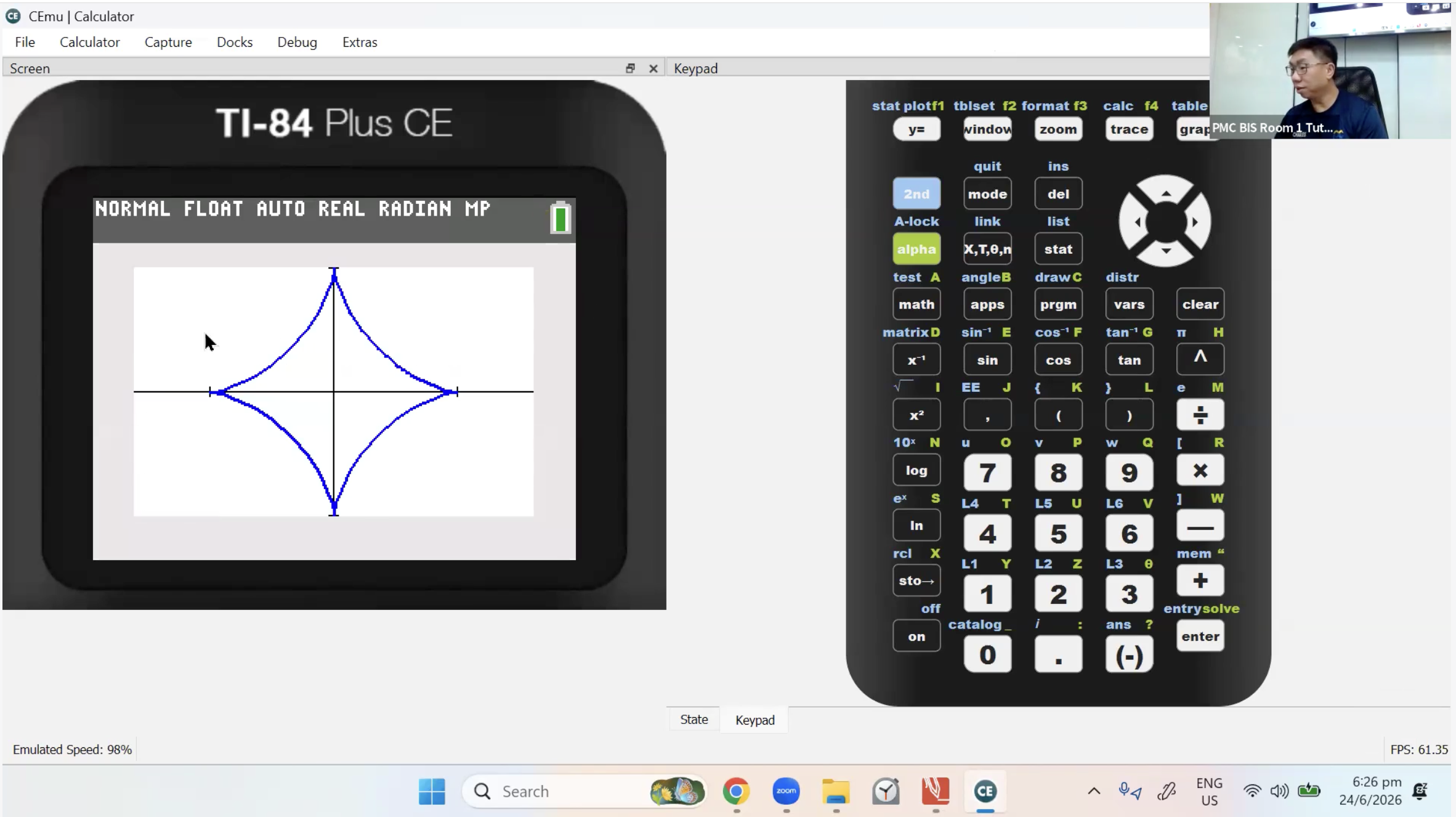Open Chrome from the taskbar
This screenshot has height=817, width=1456.
736,791
